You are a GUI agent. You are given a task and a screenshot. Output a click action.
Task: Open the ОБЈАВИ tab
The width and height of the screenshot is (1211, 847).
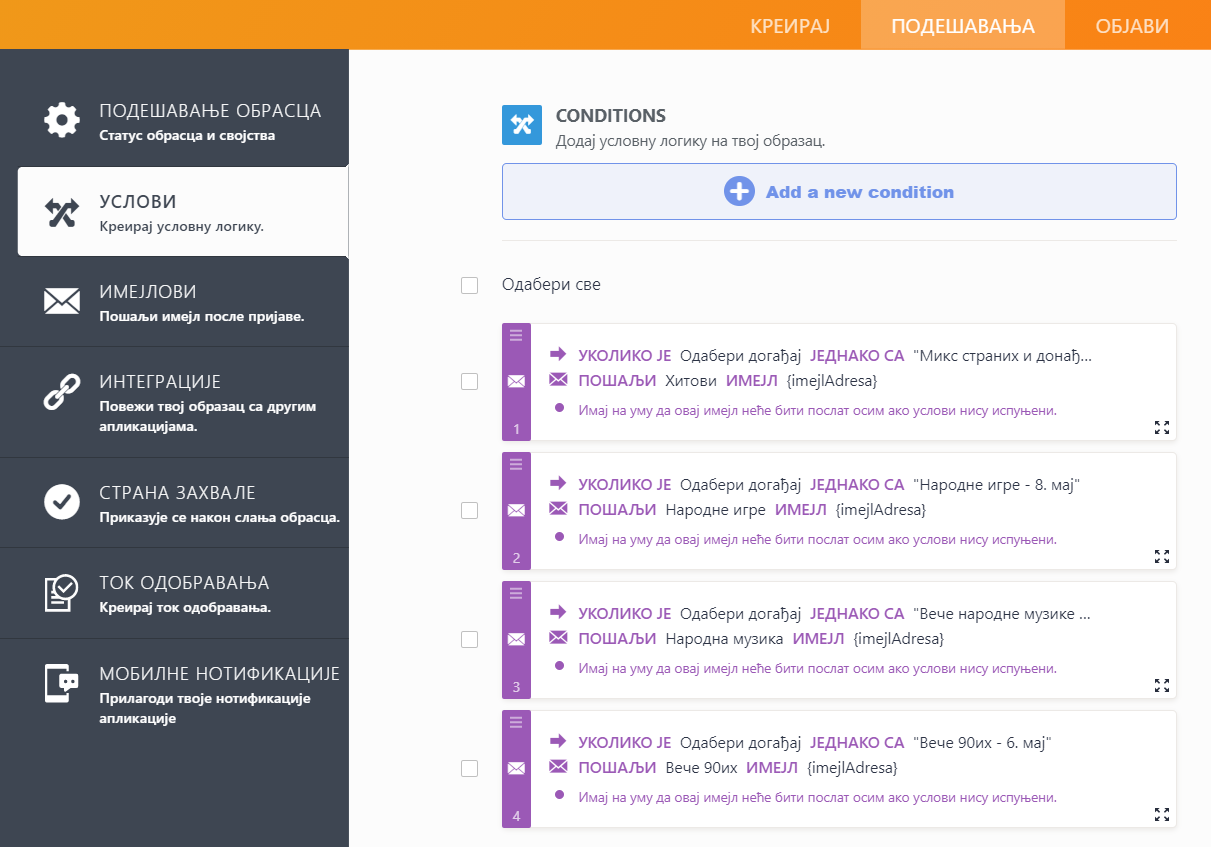pos(1131,26)
